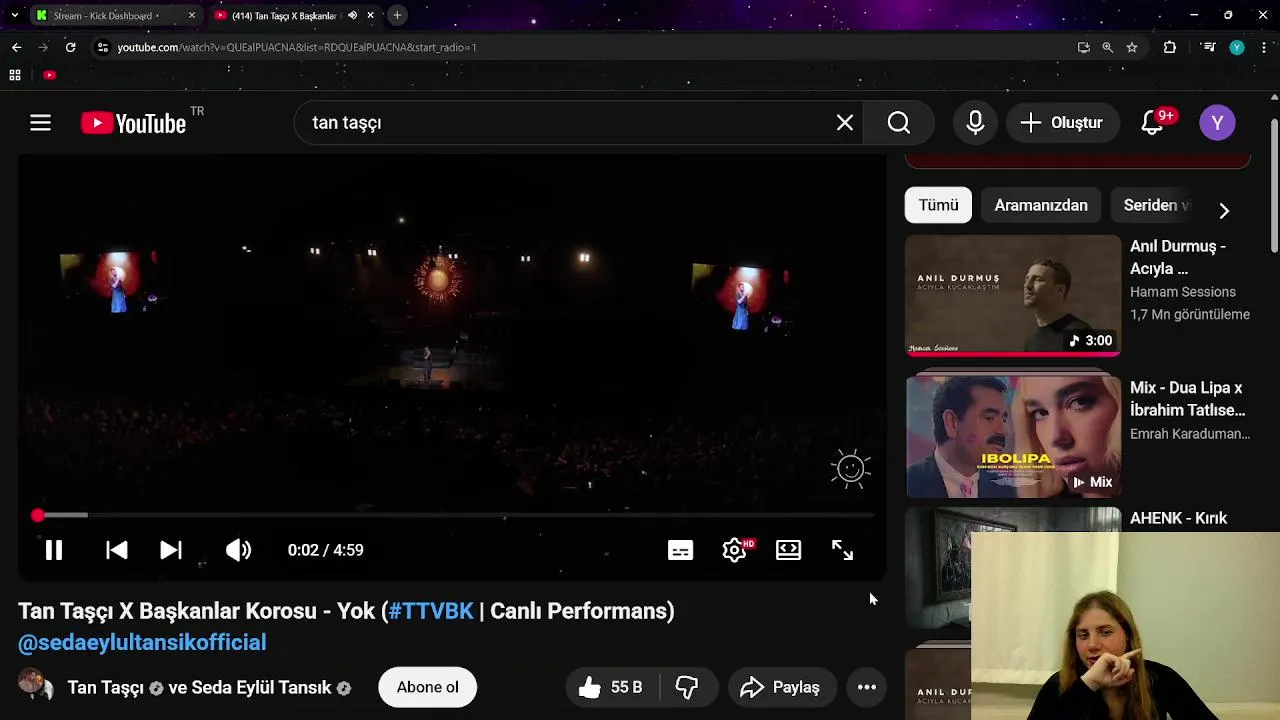
Task: Open @sedaeylultansikofficial channel link
Action: [142, 642]
